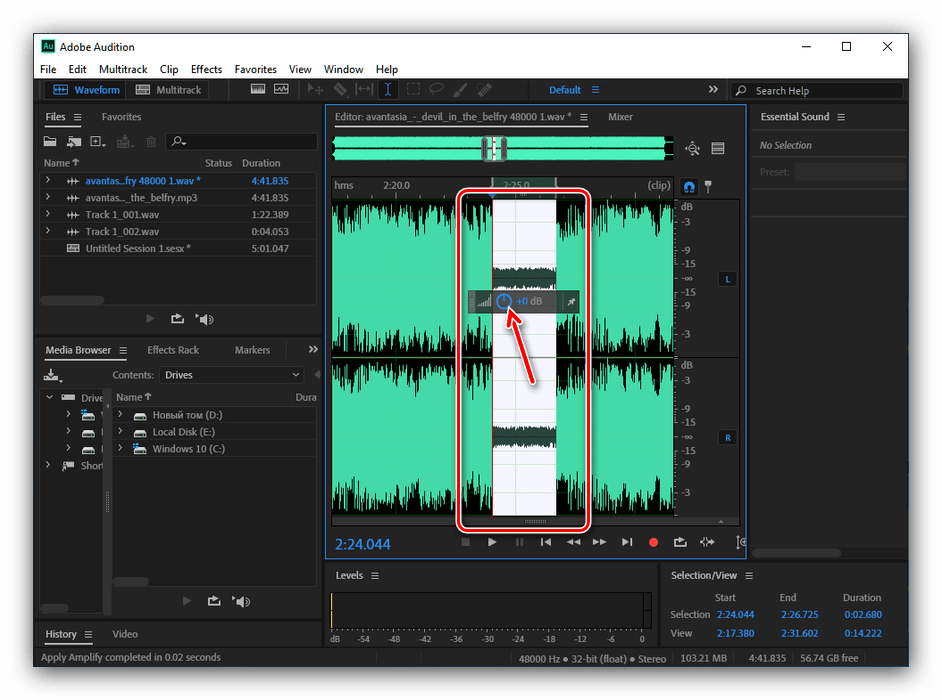Image resolution: width=942 pixels, height=700 pixels.
Task: Toggle the right channel R button
Action: [727, 438]
